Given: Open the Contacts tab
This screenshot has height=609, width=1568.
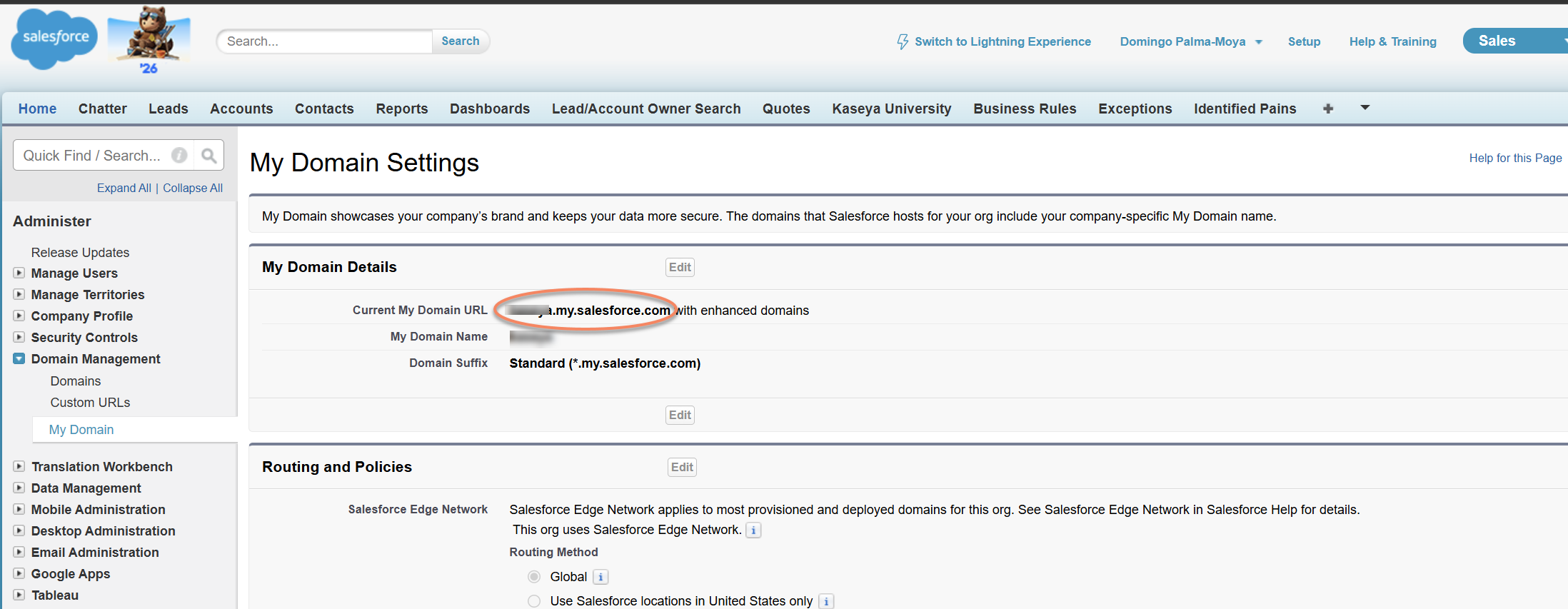Looking at the screenshot, I should click(324, 109).
